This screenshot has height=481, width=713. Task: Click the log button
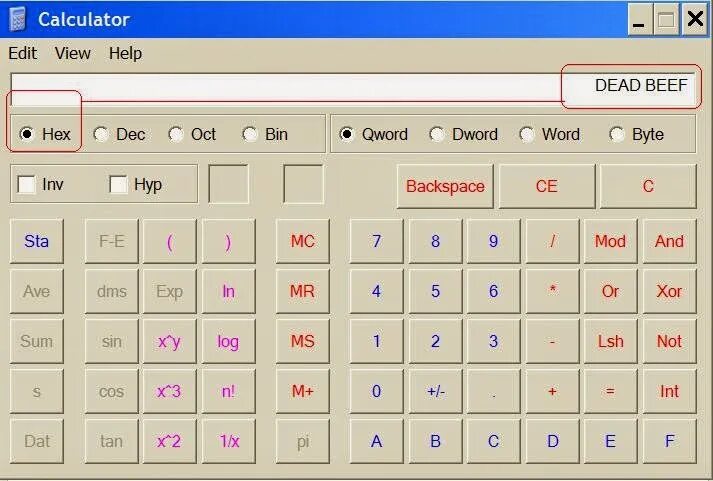coord(228,341)
